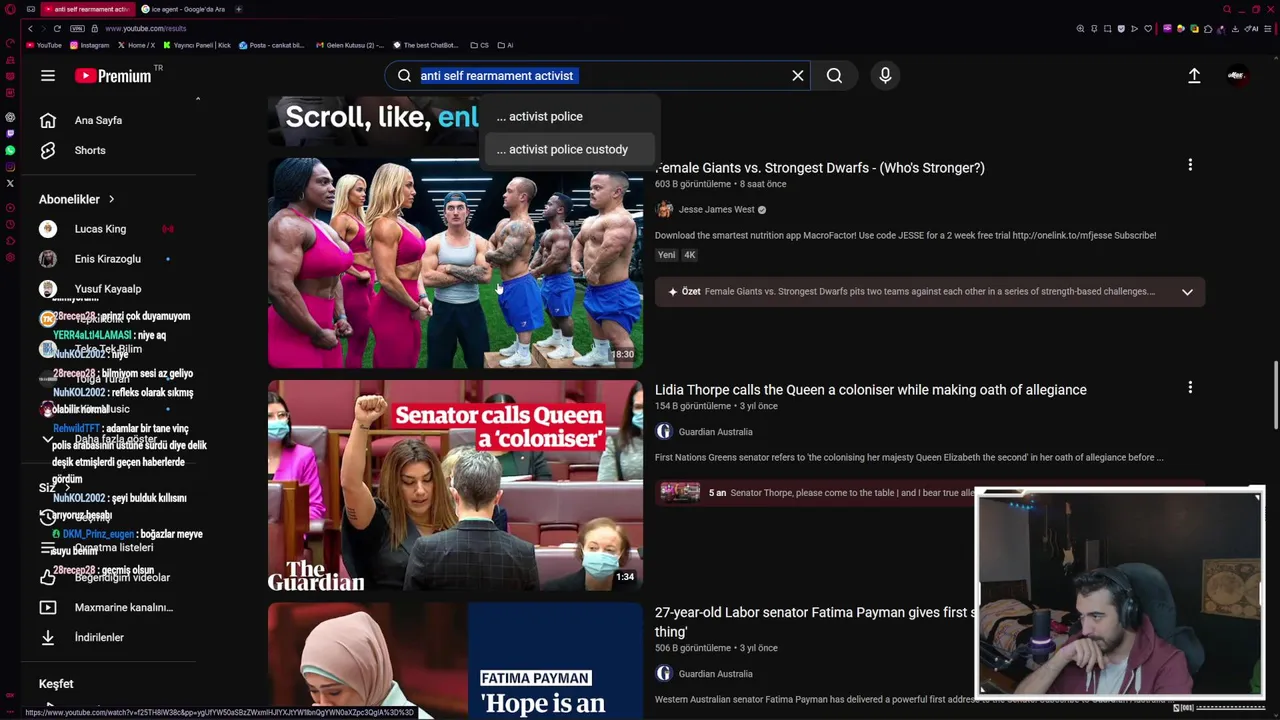Click the snapshot icon in browser toolbar

pyautogui.click(x=1107, y=29)
